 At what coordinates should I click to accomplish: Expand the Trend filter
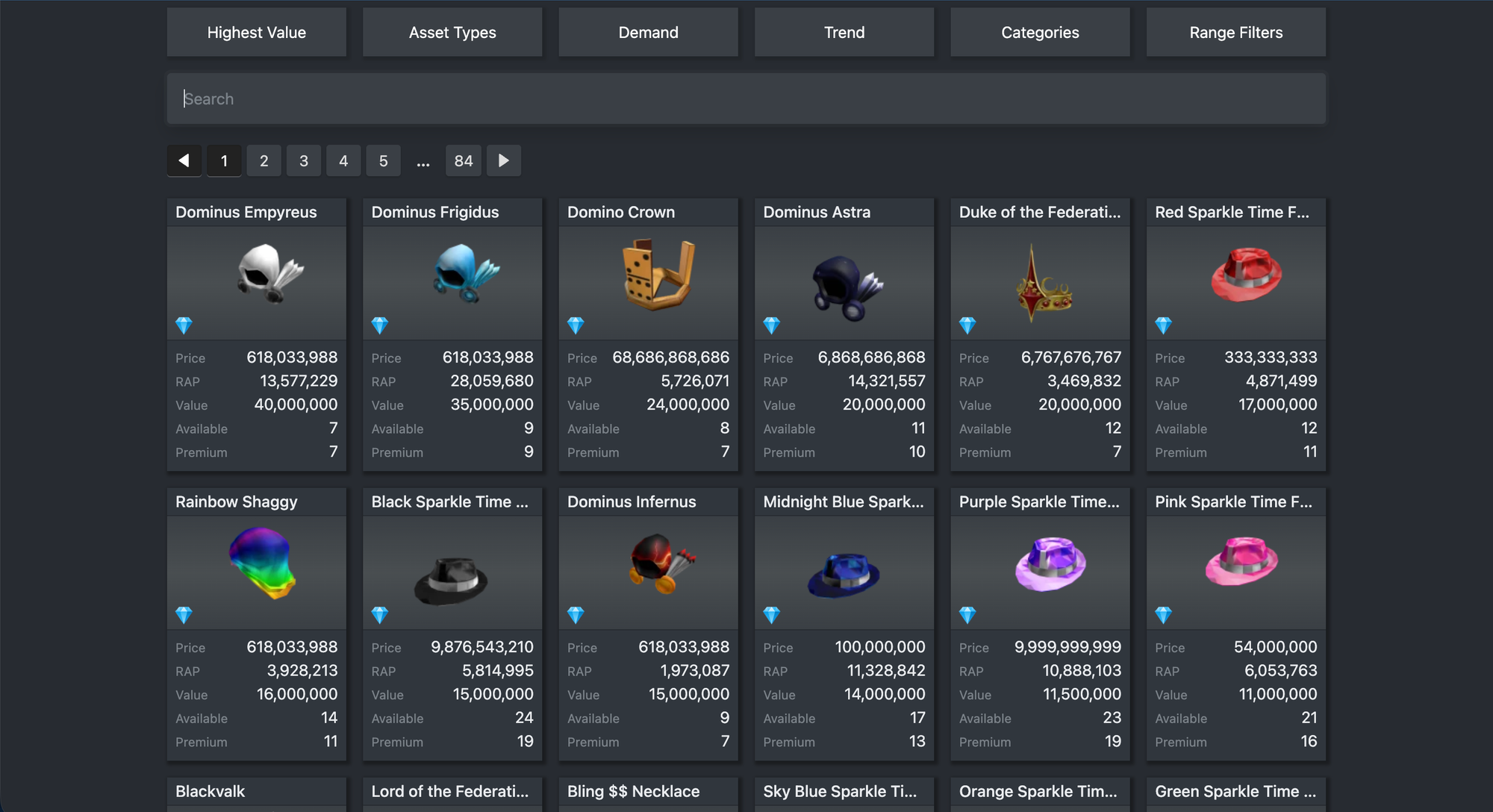tap(844, 32)
